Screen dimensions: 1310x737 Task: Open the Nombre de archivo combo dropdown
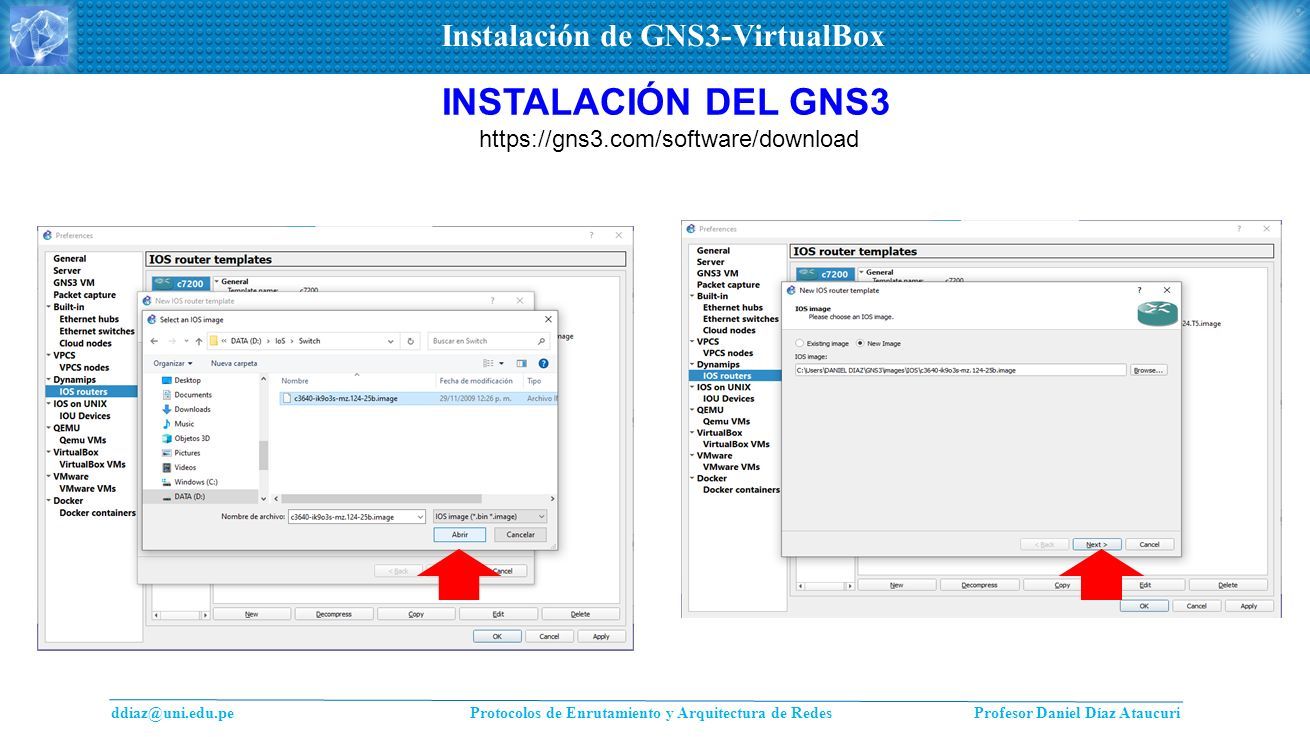(x=419, y=517)
